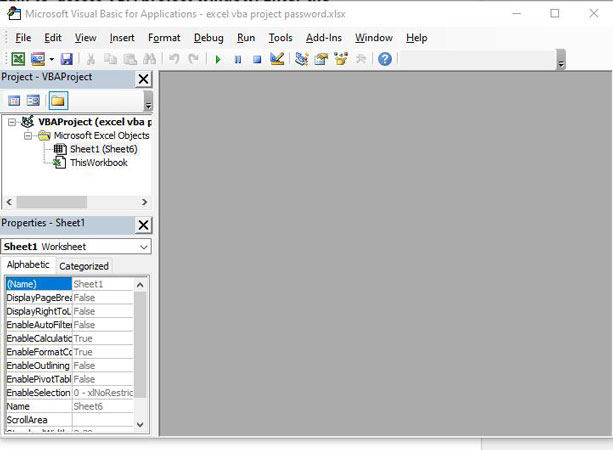Switch to Microsoft Excel view icon

18,59
